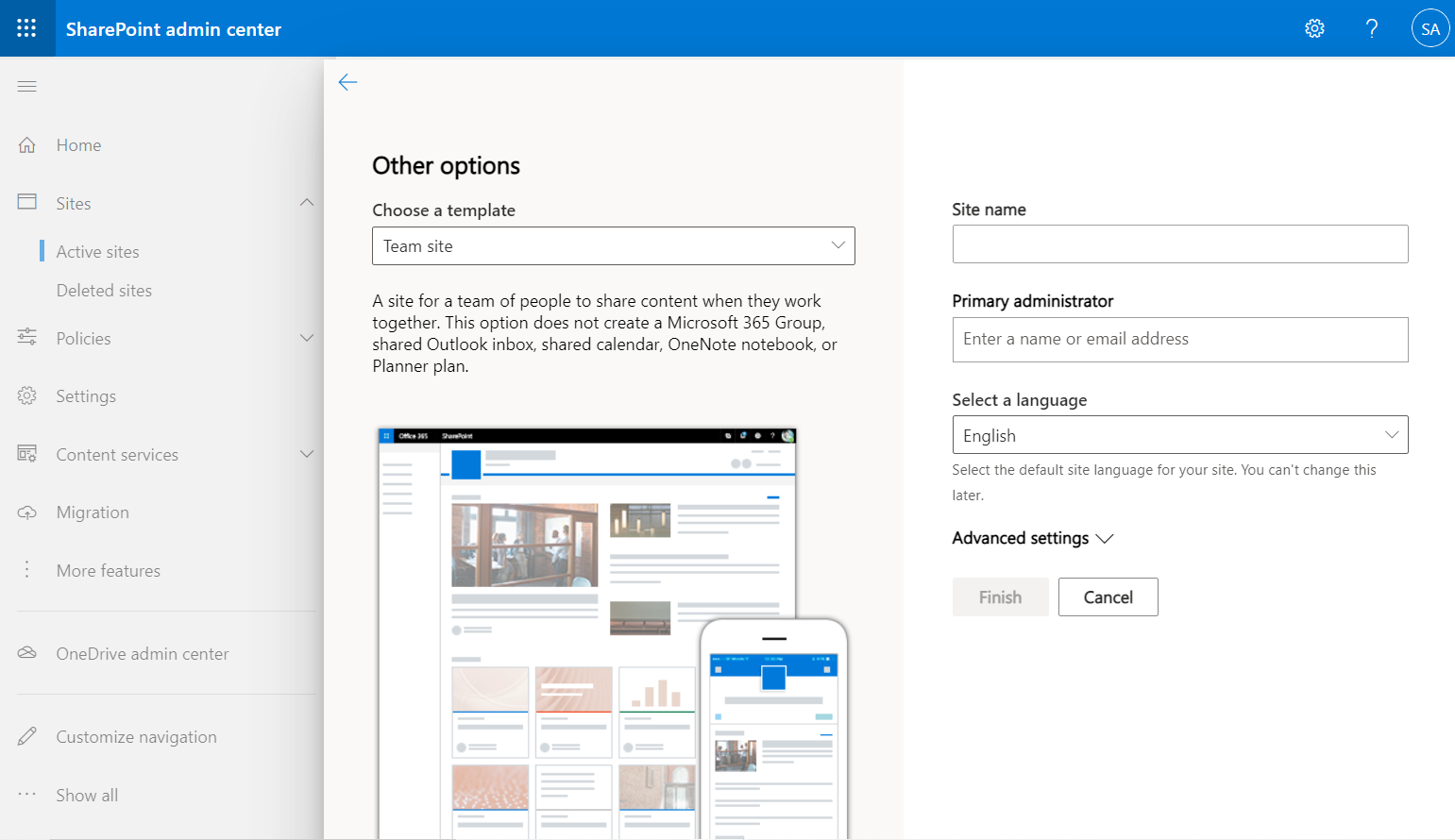This screenshot has width=1455, height=840.
Task: Open the settings gear in header
Action: point(1314,28)
